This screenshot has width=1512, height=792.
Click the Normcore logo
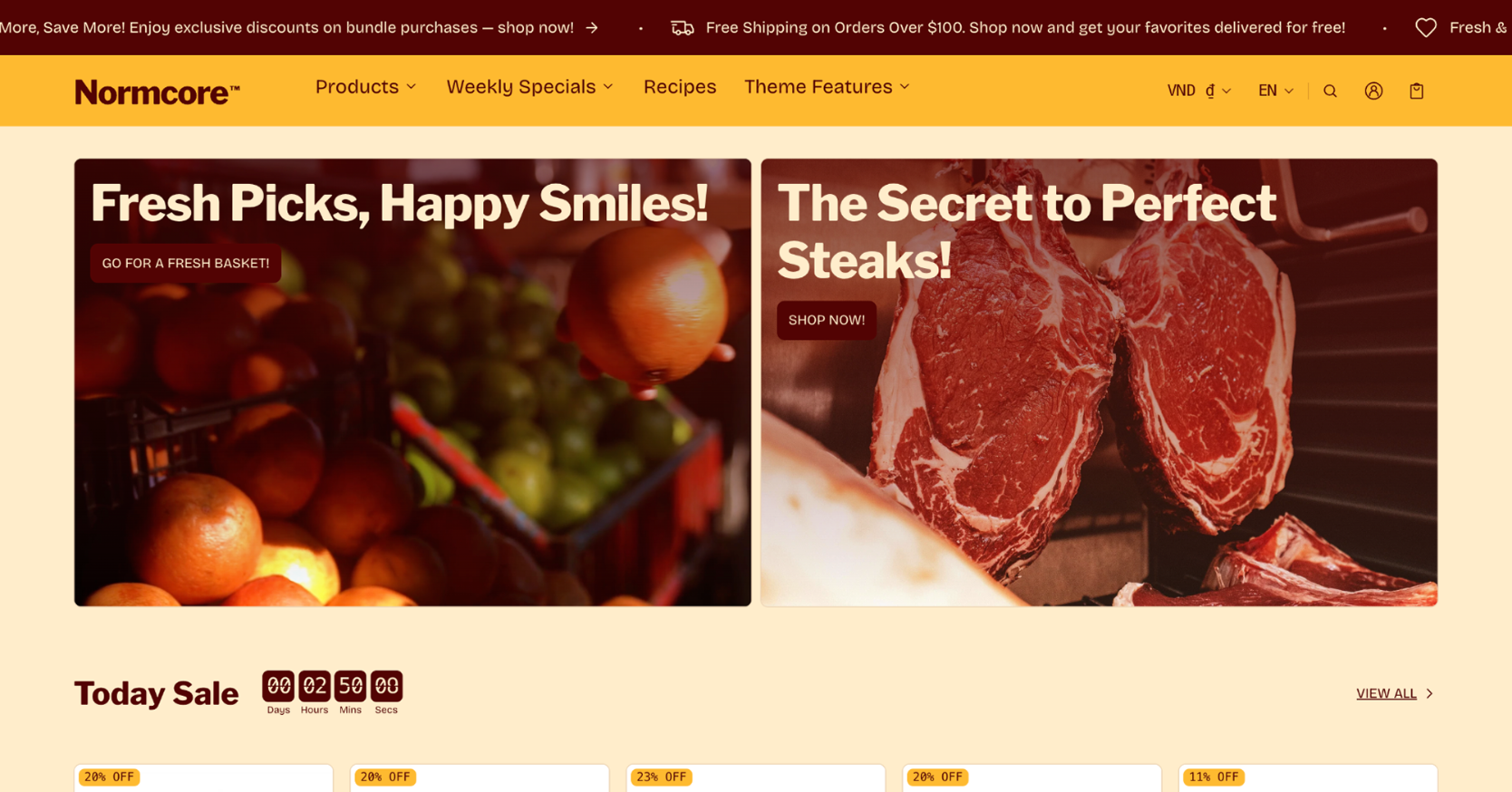[x=157, y=92]
